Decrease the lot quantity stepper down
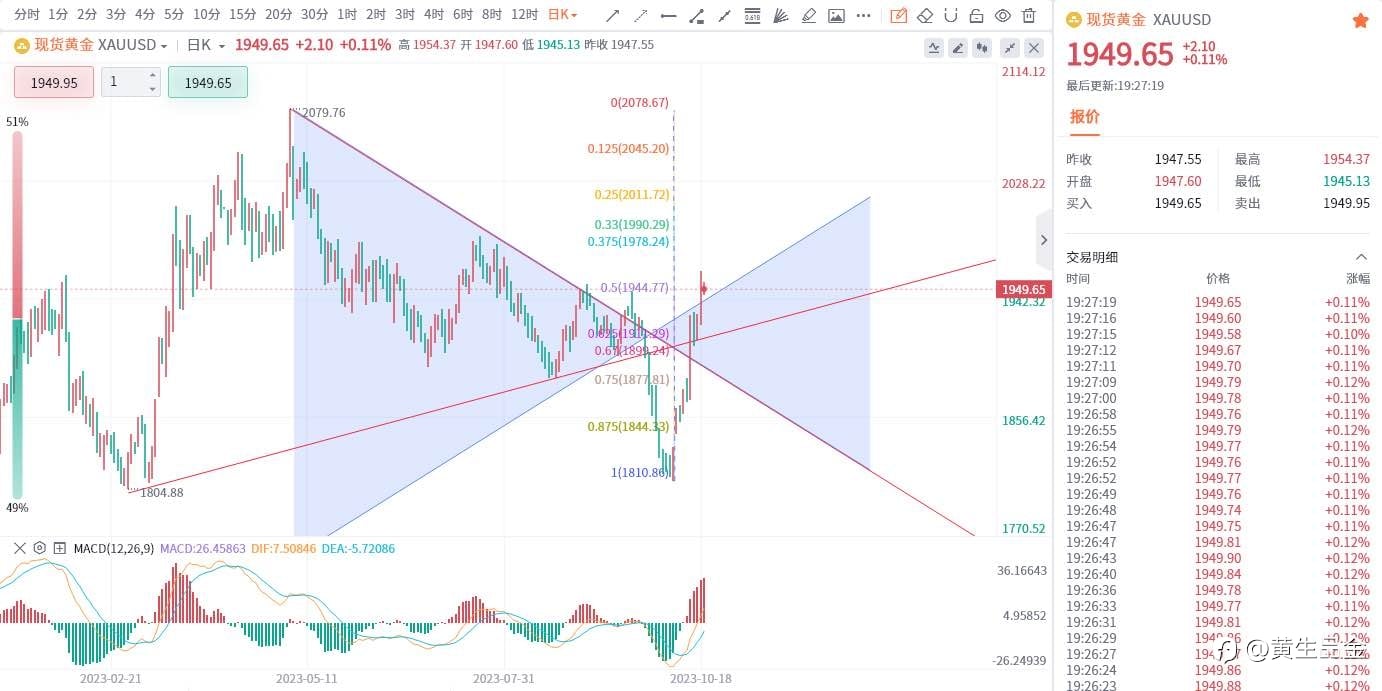Viewport: 1382px width, 691px height. tap(152, 89)
